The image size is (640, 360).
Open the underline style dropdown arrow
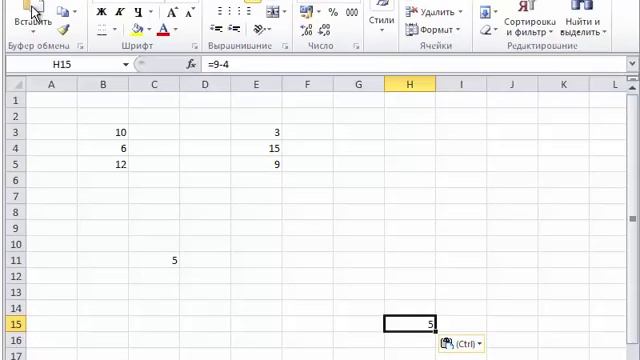point(151,12)
